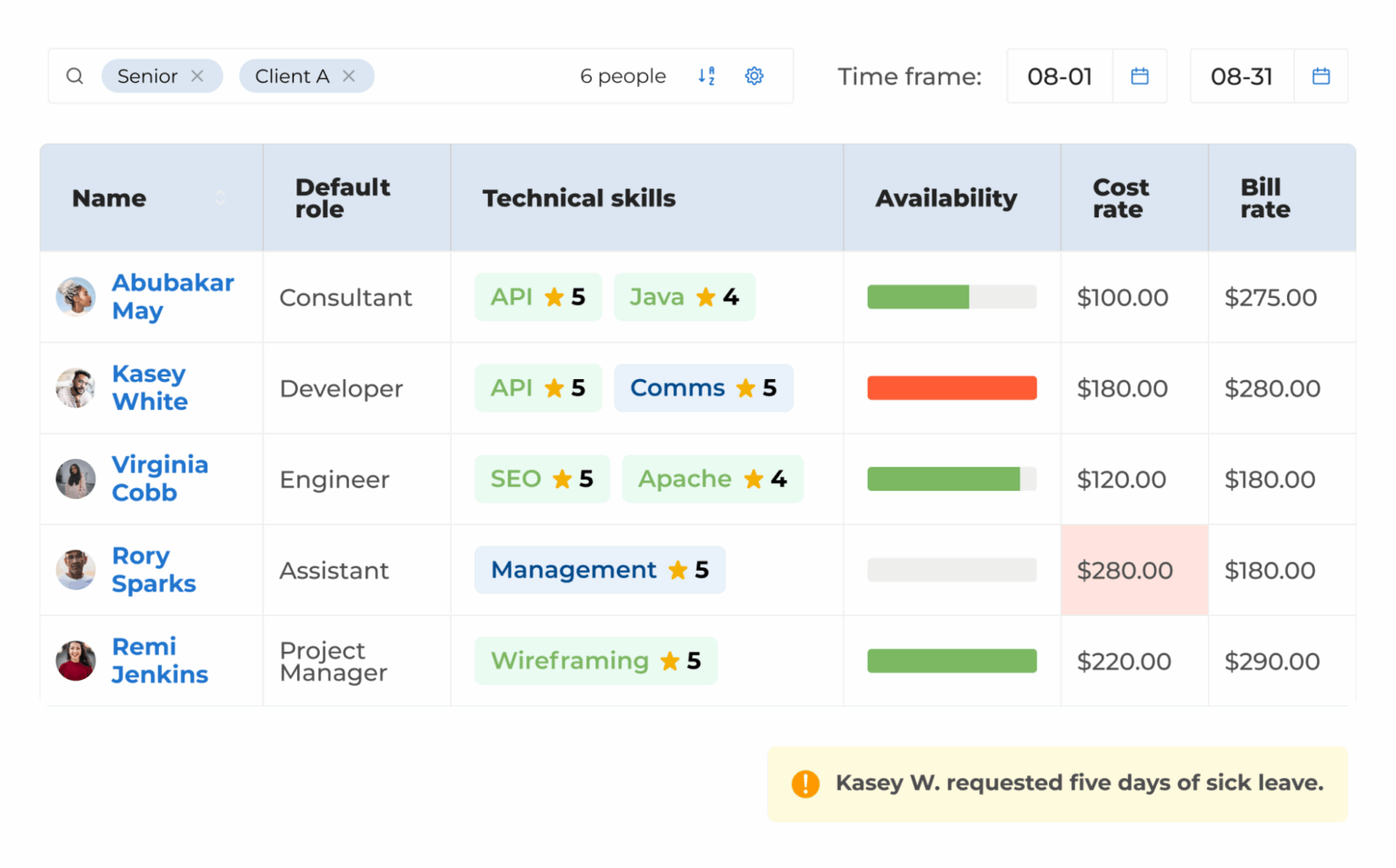Open the calendar picker for start date 08-01
The height and width of the screenshot is (868, 1396).
pyautogui.click(x=1140, y=76)
